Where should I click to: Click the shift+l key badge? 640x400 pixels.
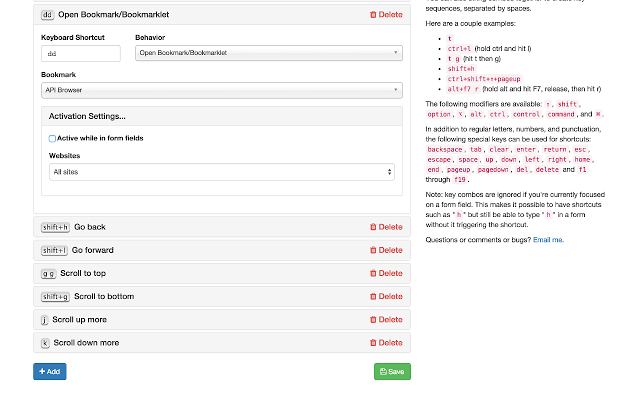tap(54, 251)
